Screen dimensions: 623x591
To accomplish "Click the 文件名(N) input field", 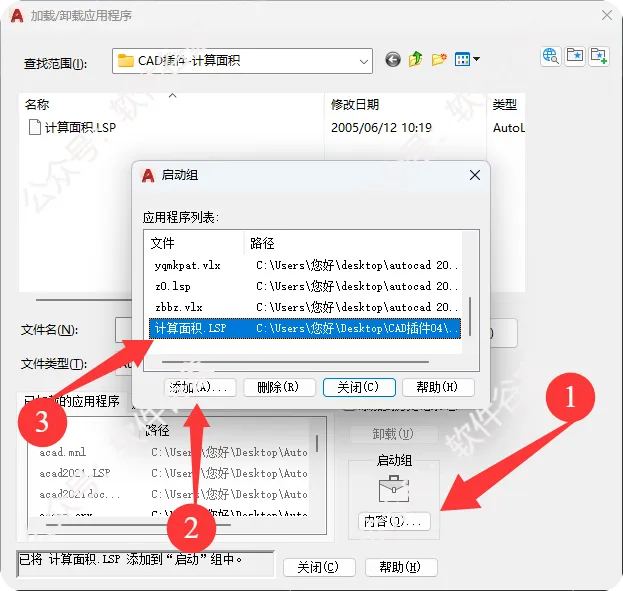I will pos(123,330).
